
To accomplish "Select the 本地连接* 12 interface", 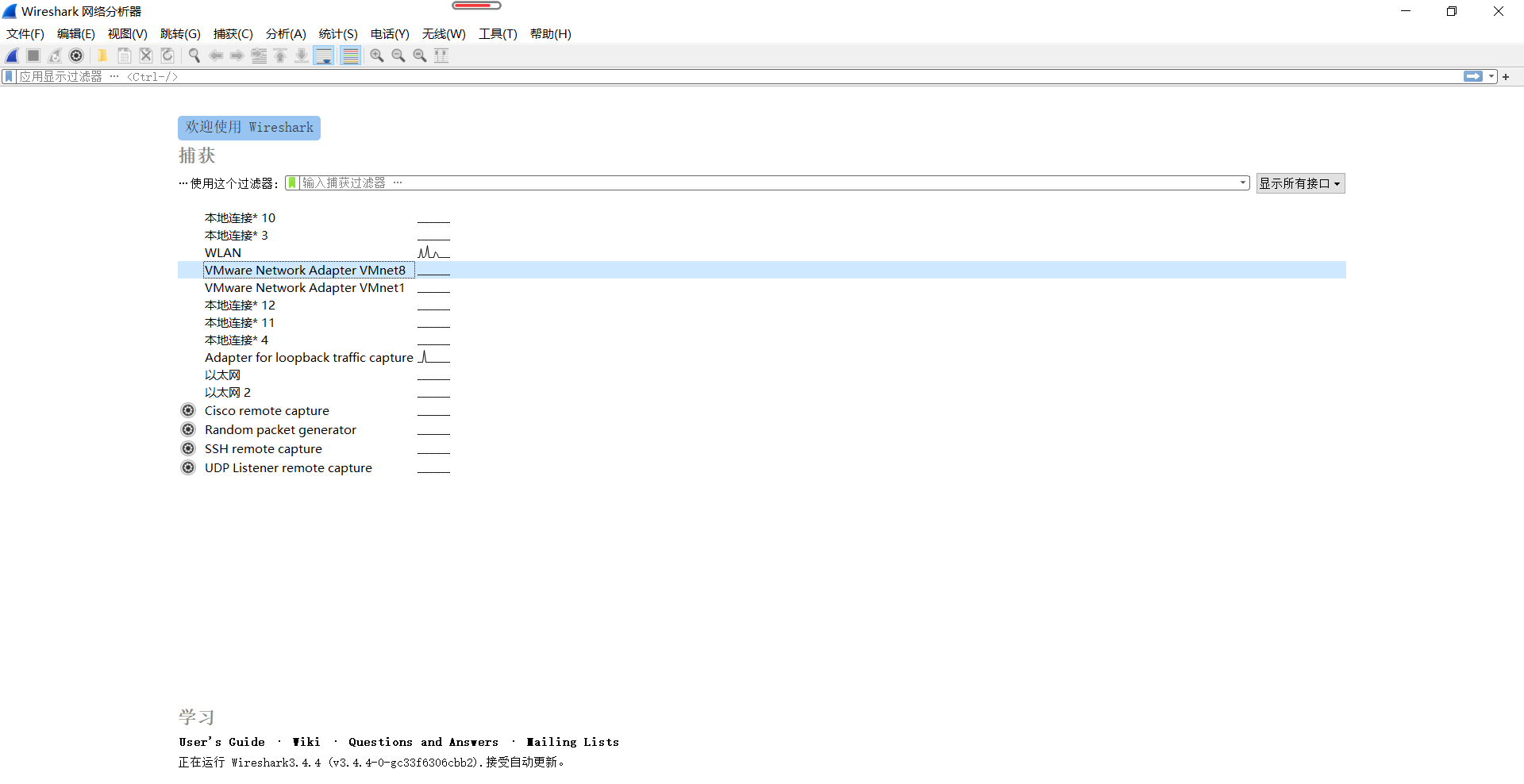I will pos(762,306).
